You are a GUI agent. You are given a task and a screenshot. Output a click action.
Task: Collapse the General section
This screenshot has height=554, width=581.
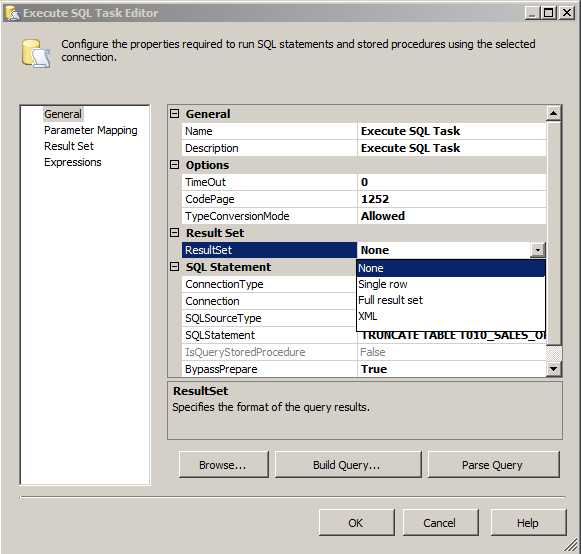point(175,114)
